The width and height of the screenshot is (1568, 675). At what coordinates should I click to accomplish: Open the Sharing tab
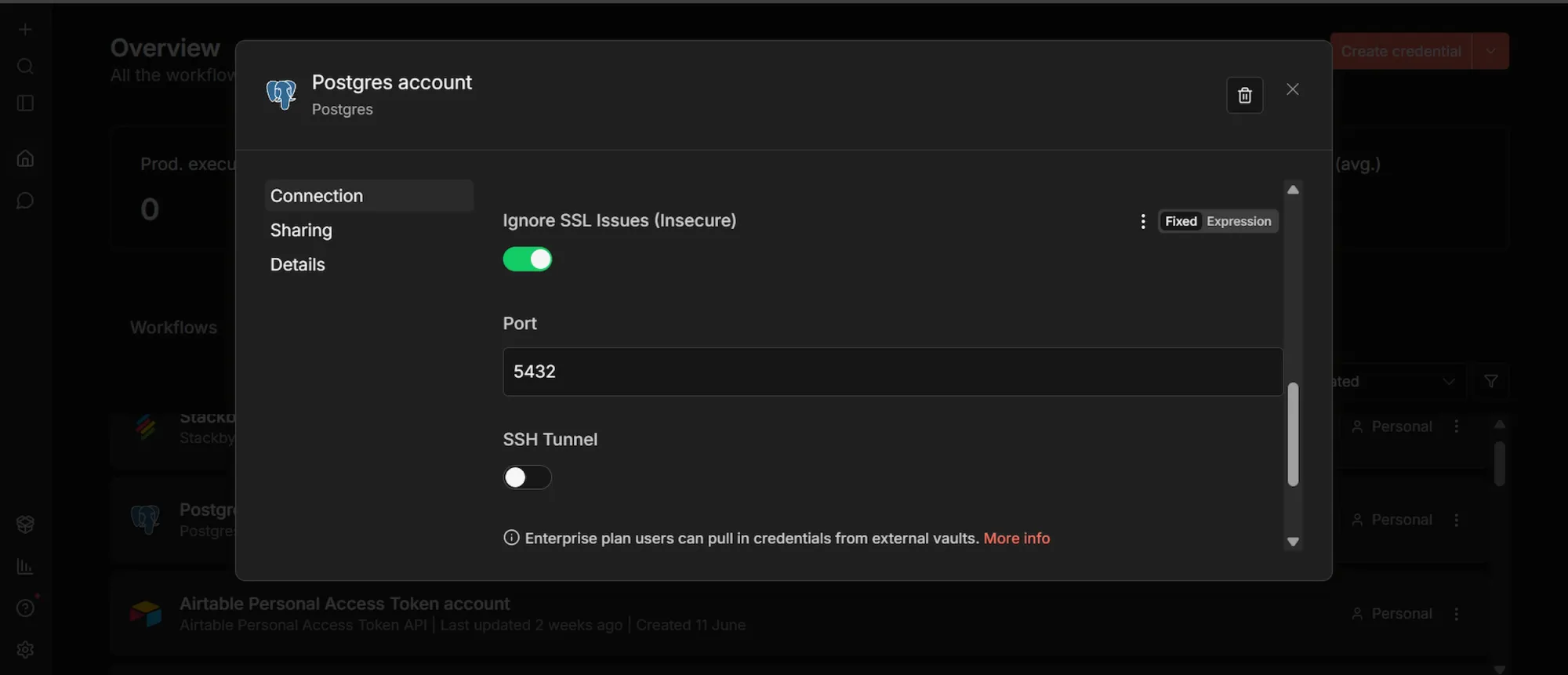(x=301, y=230)
